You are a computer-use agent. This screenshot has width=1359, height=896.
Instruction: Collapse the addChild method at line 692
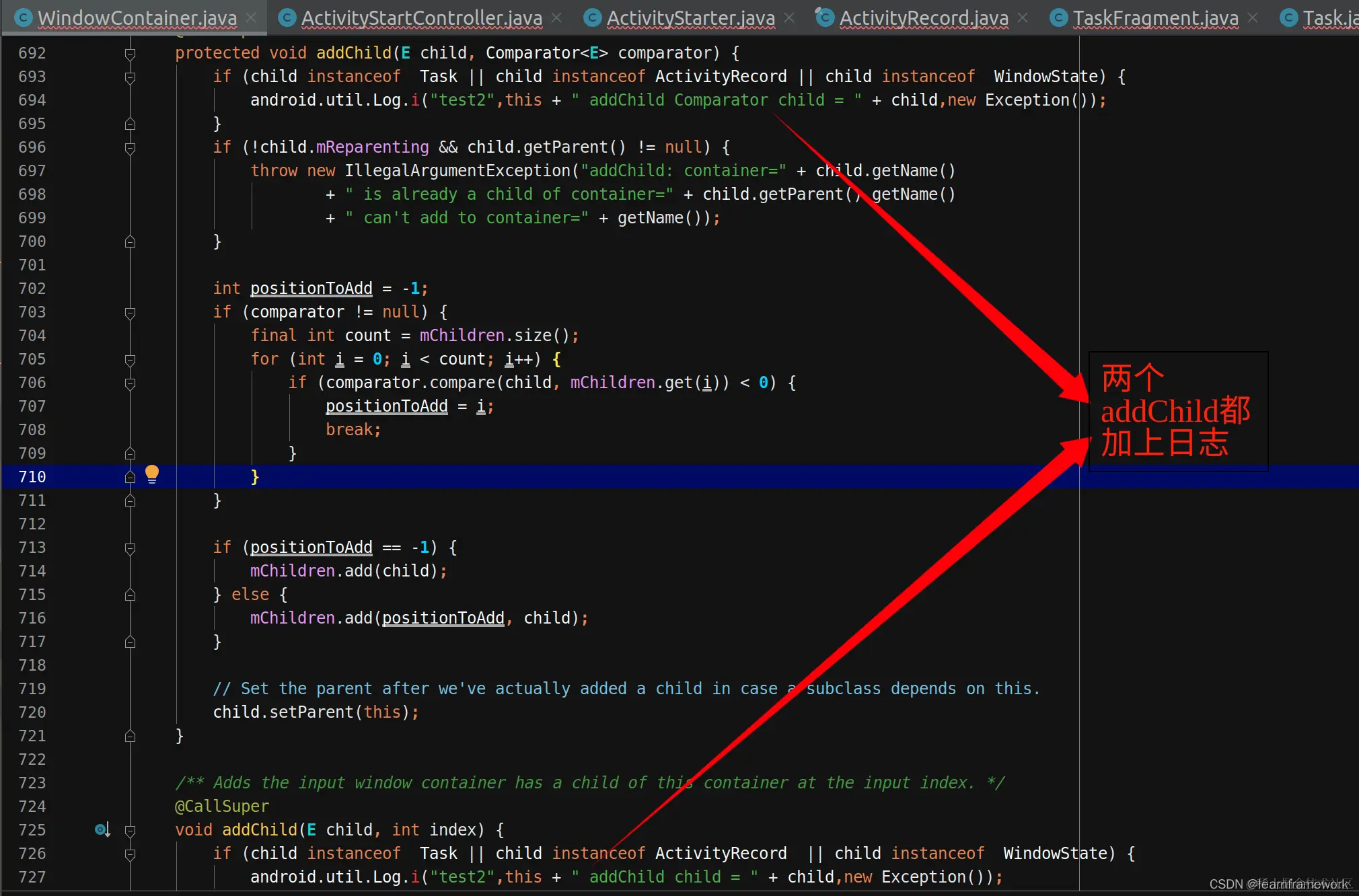coord(131,53)
